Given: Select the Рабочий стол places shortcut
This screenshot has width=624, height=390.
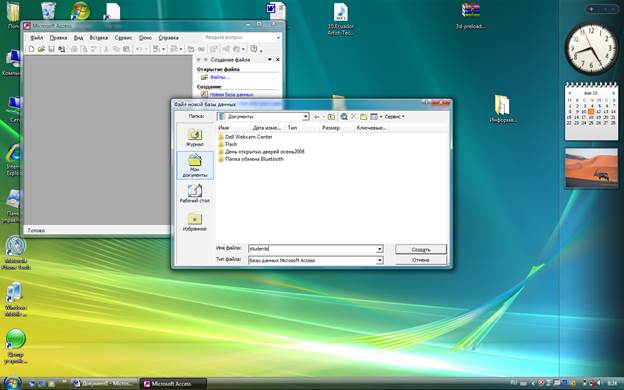Looking at the screenshot, I should pos(195,194).
